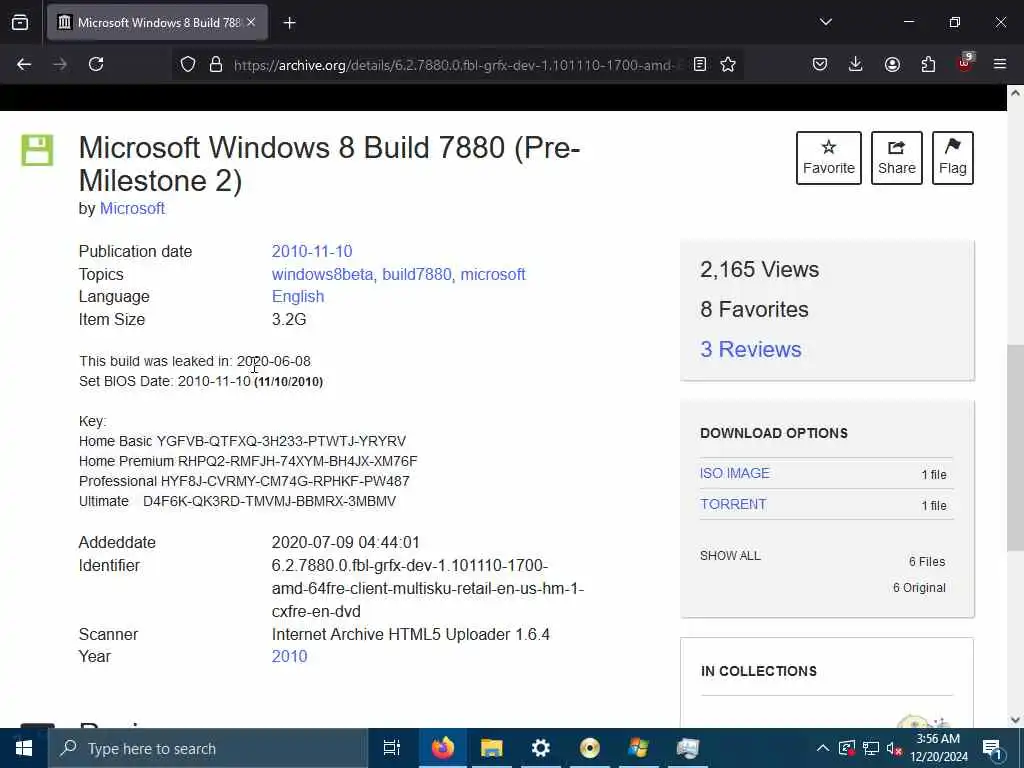Viewport: 1024px width, 768px height.
Task: Open File Explorer from taskbar
Action: pyautogui.click(x=492, y=748)
